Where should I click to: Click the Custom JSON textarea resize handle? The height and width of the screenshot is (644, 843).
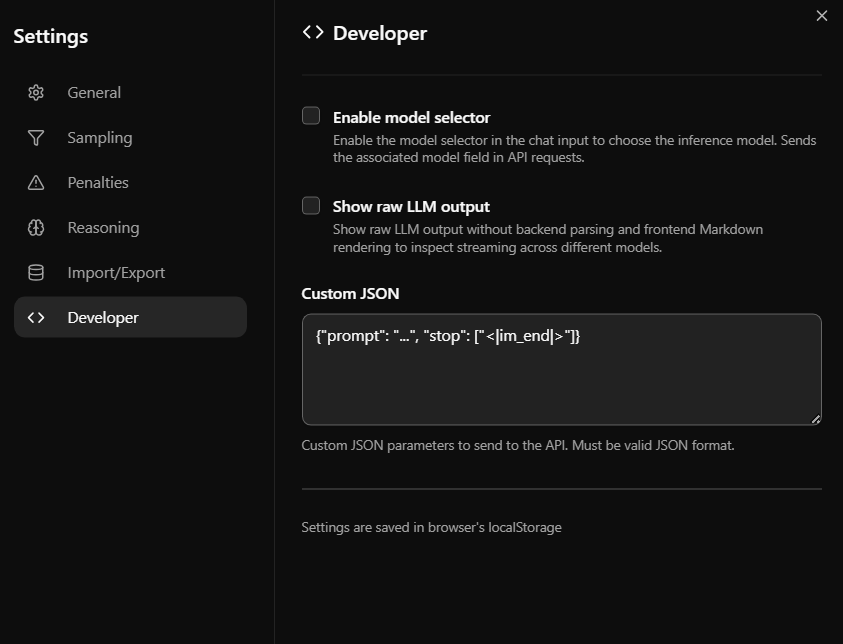coord(816,420)
